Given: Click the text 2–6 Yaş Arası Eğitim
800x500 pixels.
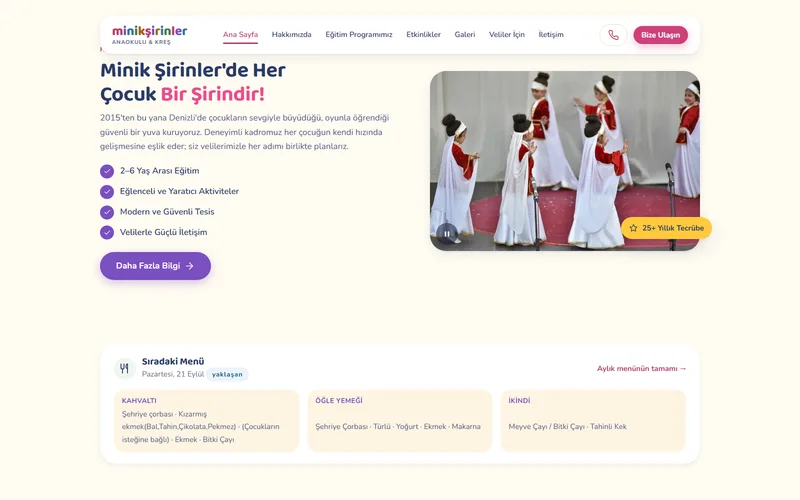Looking at the screenshot, I should 160,171.
